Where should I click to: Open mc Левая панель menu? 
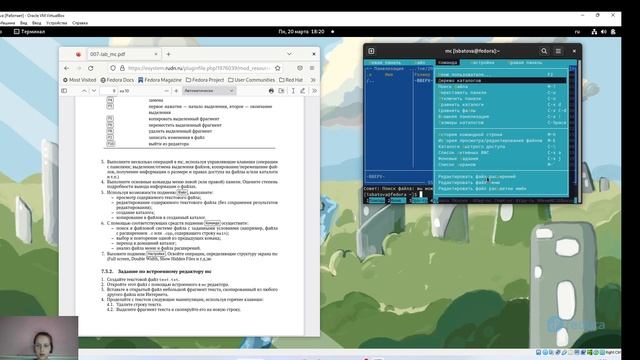[386, 62]
